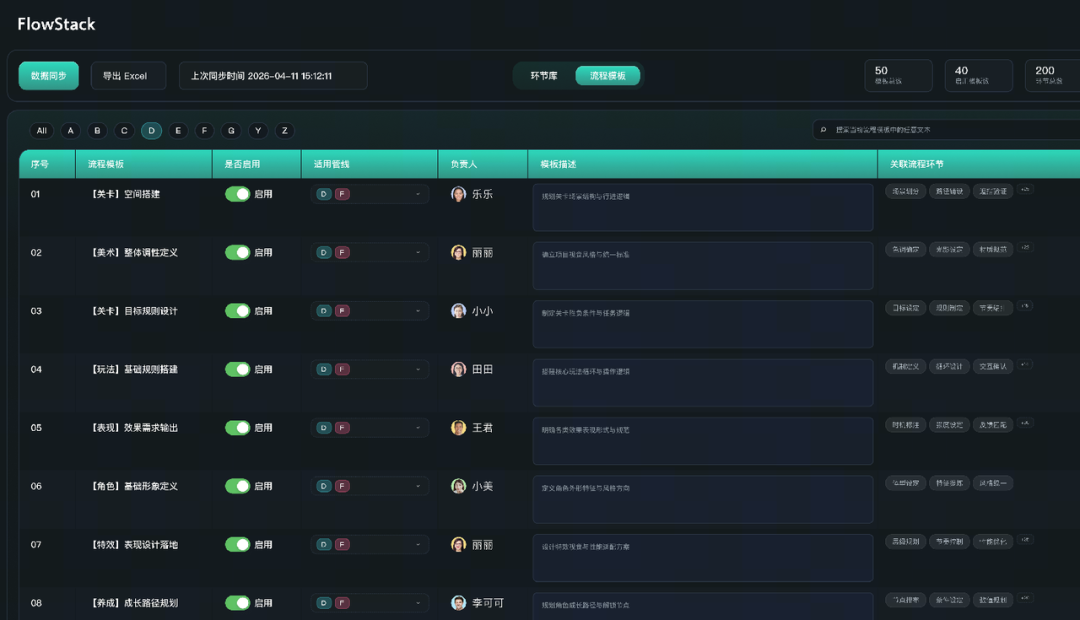Image resolution: width=1080 pixels, height=620 pixels.
Task: Disable the 【关卡】空间搭建 template toggle
Action: tap(238, 194)
